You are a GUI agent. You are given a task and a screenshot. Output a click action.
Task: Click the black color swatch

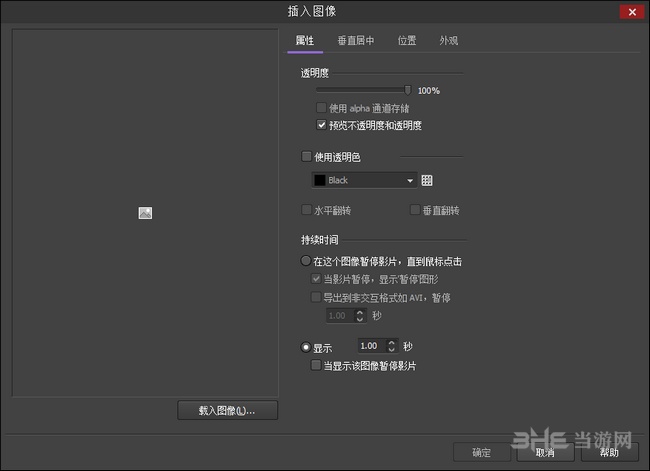[x=320, y=180]
